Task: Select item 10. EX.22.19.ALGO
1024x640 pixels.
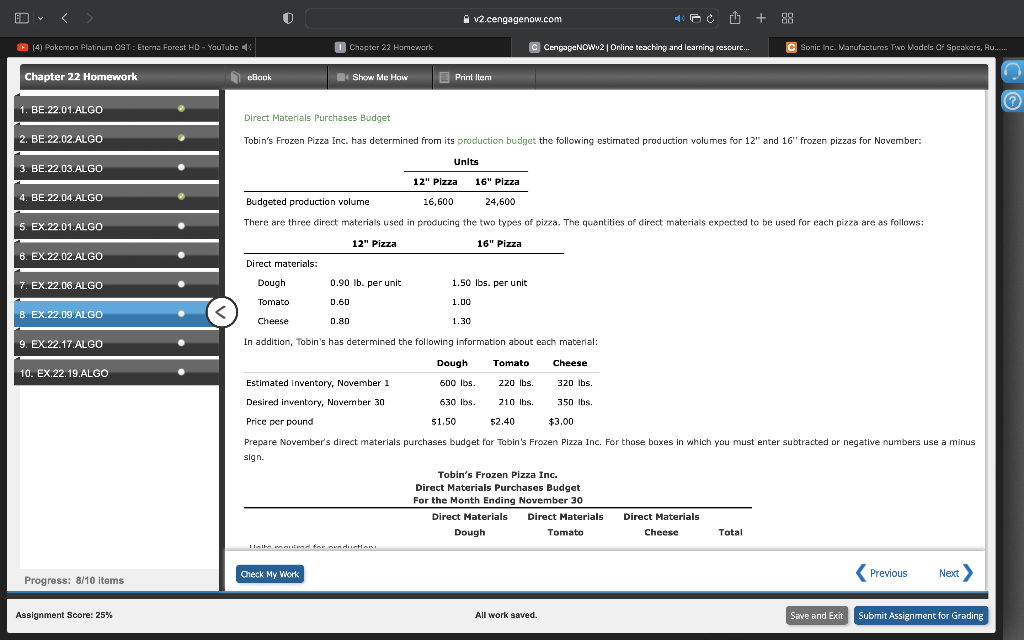Action: 116,373
